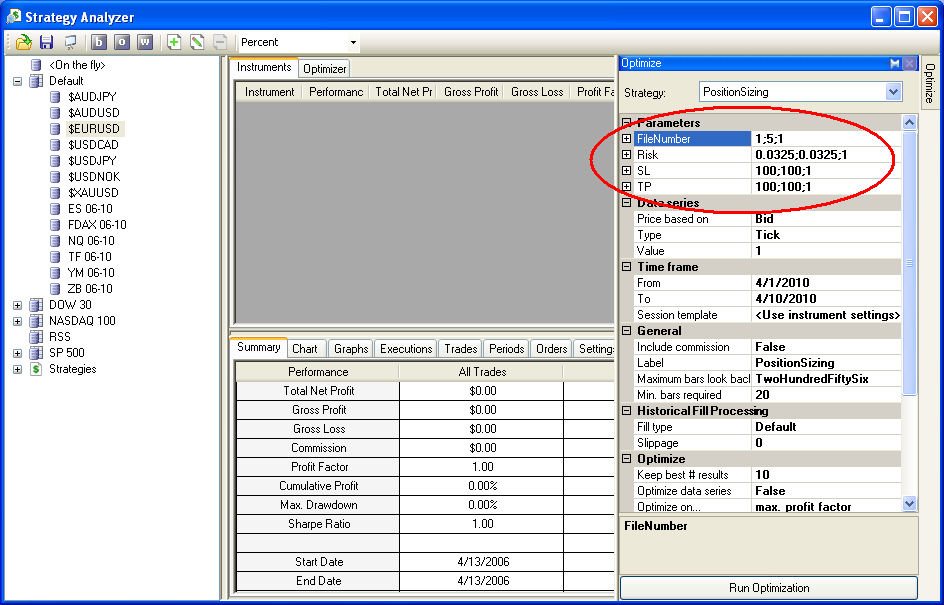The height and width of the screenshot is (605, 944).
Task: Click the 'w' walk forward toolbar button
Action: (145, 42)
